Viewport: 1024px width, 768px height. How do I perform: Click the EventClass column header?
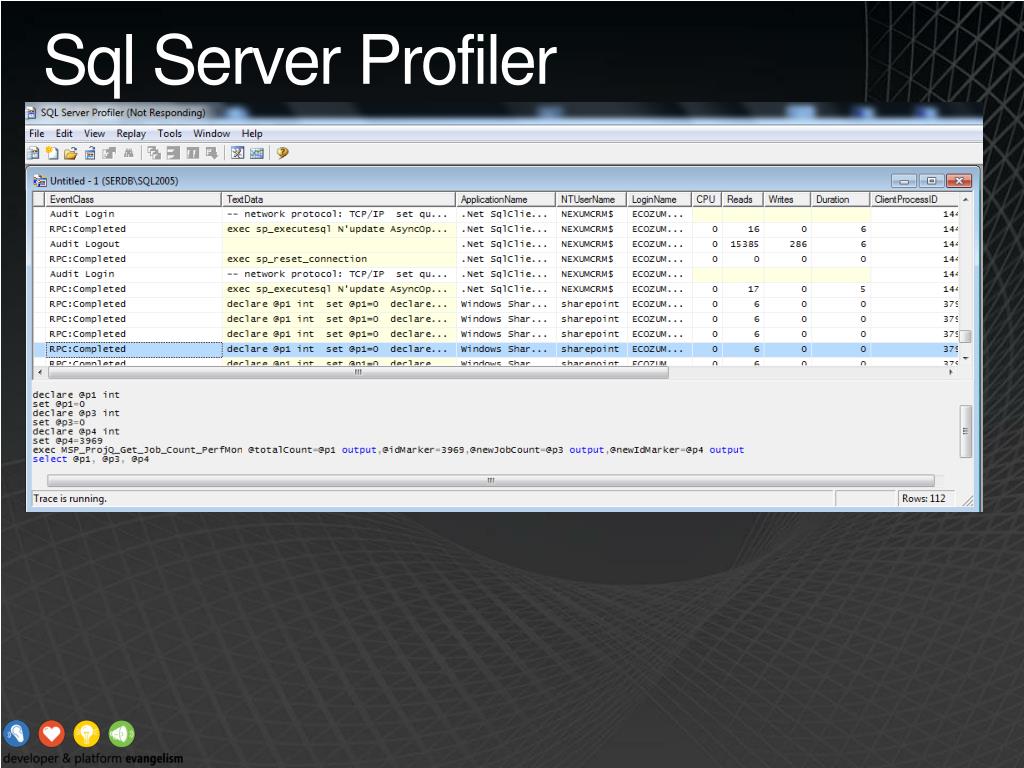click(x=133, y=199)
